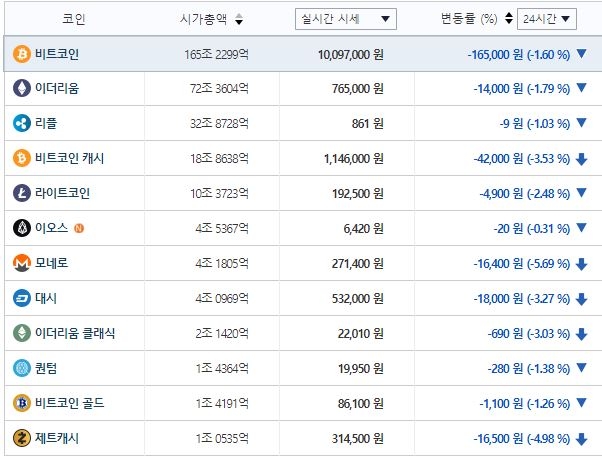The width and height of the screenshot is (602, 459).
Task: Sort by 변동률 (%) column arrows
Action: [x=509, y=19]
